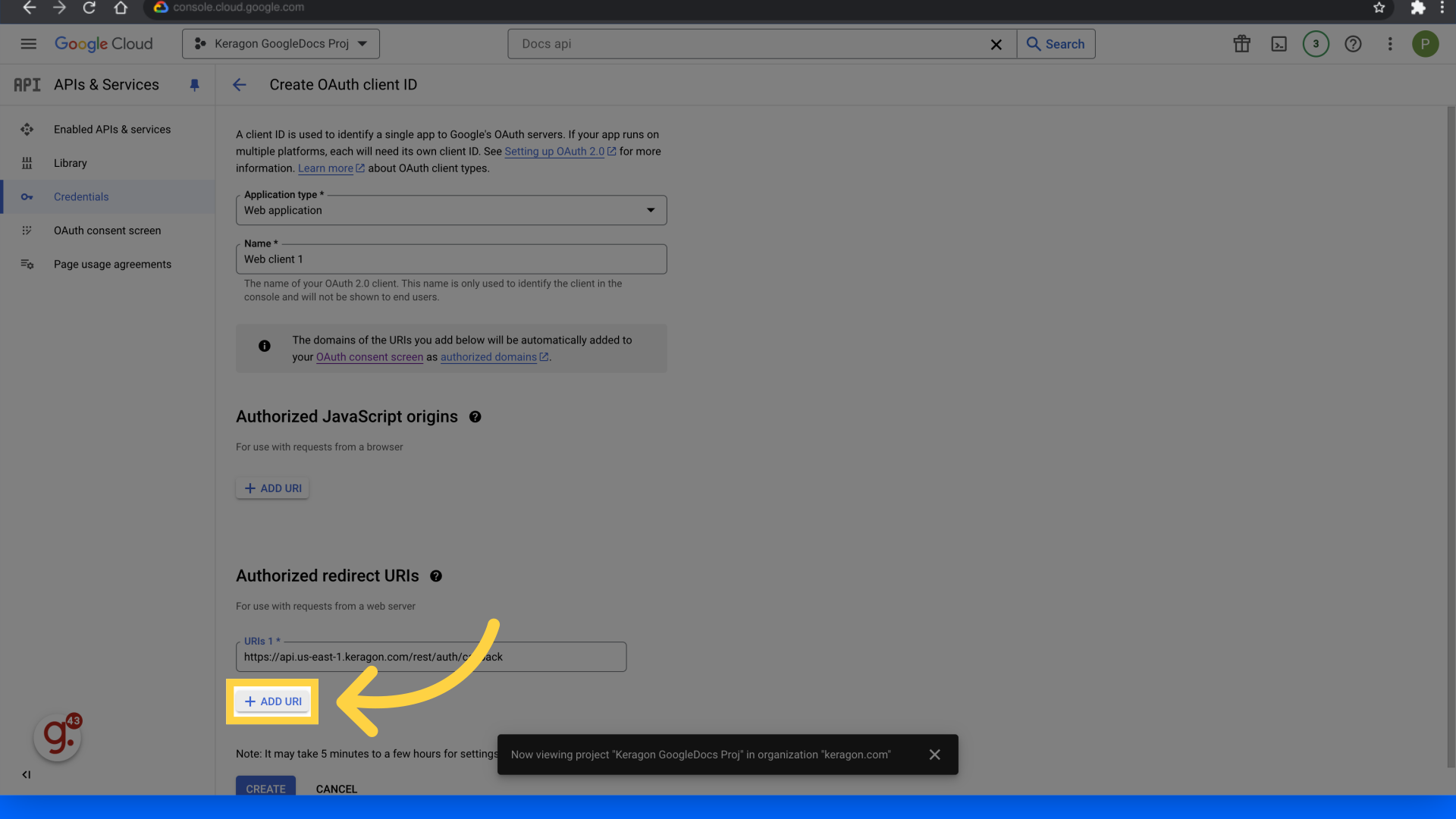Open the main navigation hamburger menu
Image resolution: width=1456 pixels, height=819 pixels.
tap(28, 44)
